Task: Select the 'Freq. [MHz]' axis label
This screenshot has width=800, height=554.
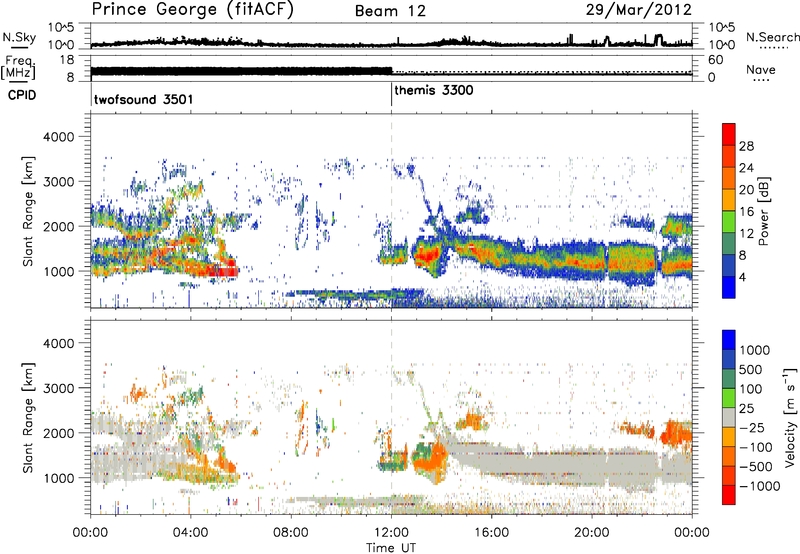Action: coord(18,68)
